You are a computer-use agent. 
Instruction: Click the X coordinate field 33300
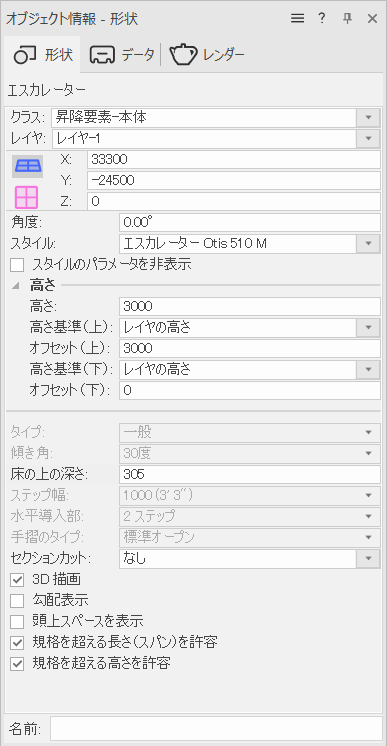[234, 159]
